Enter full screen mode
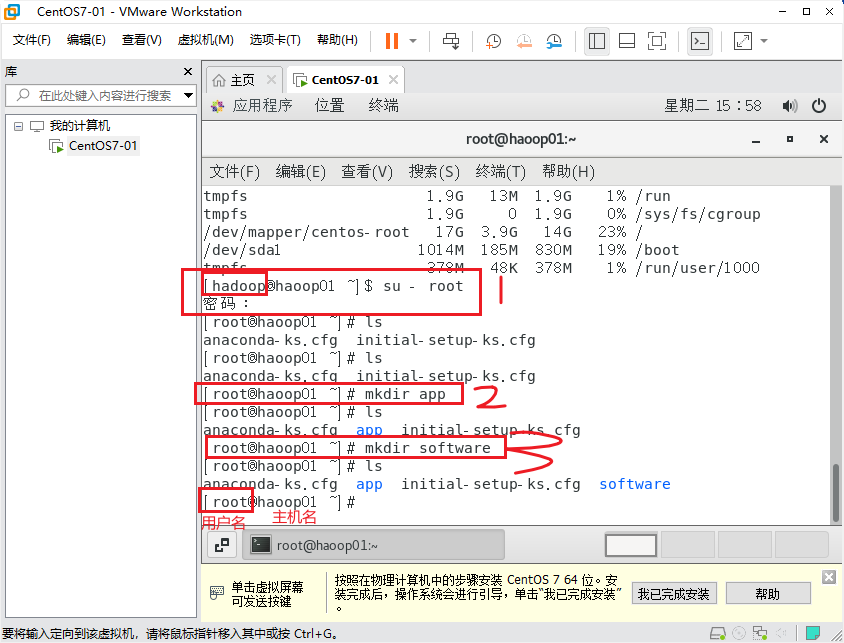The height and width of the screenshot is (643, 844). pos(657,41)
